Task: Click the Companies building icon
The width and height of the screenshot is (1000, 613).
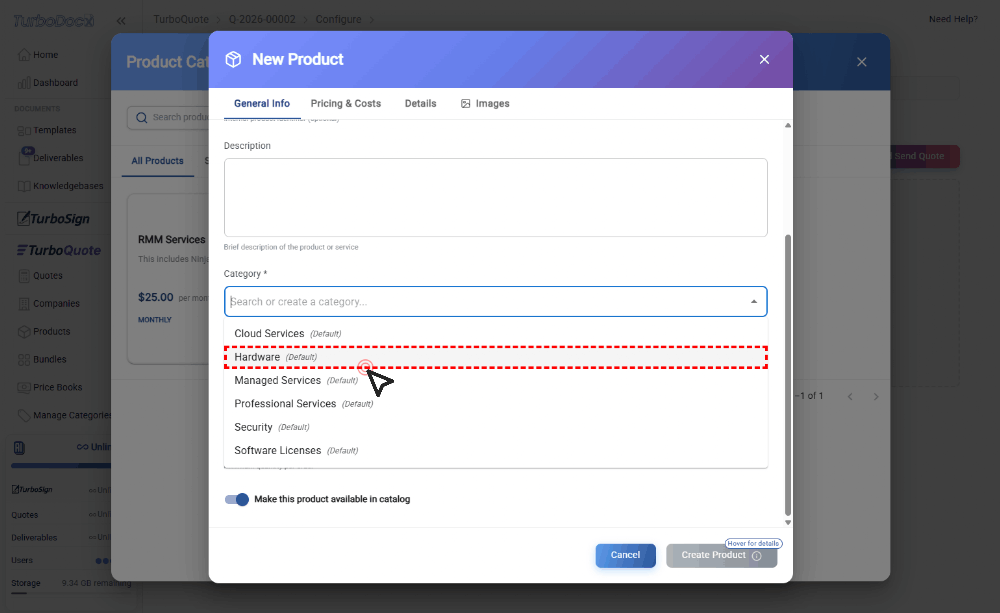Action: (x=24, y=304)
